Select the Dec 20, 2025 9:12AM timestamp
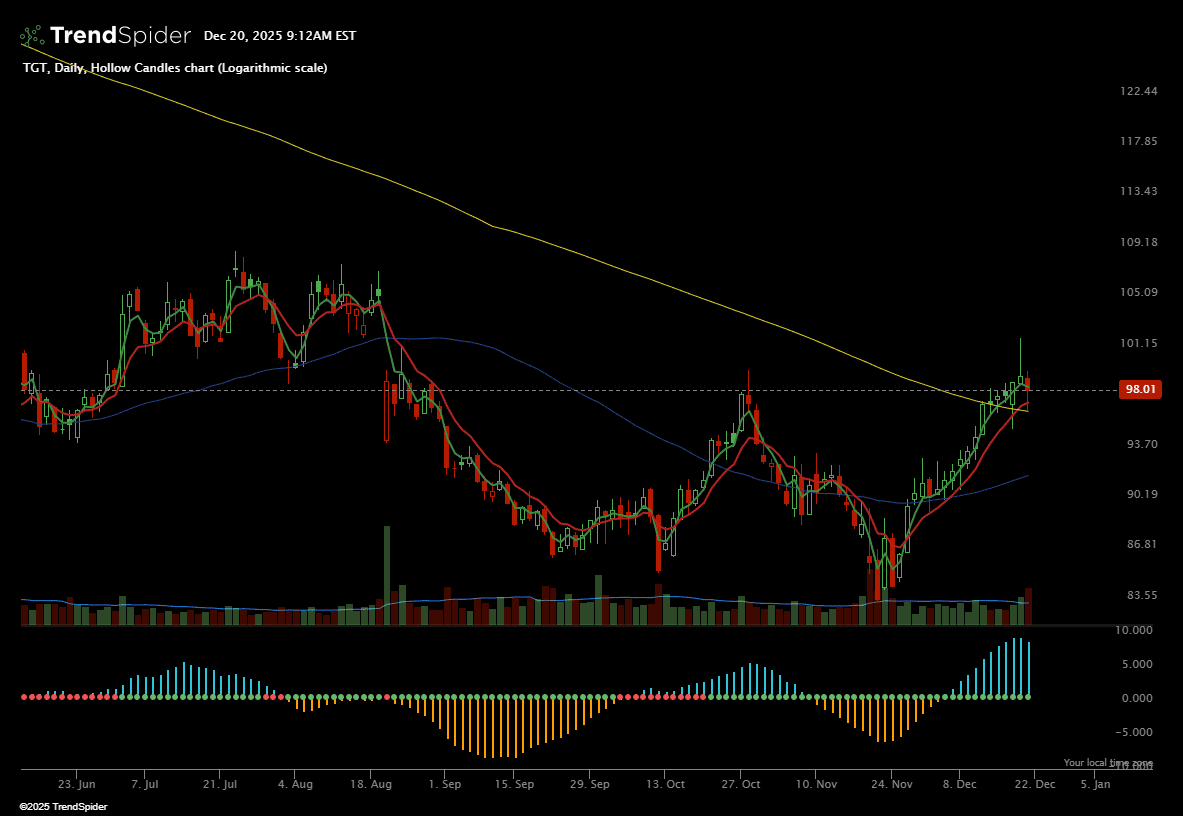 [279, 36]
